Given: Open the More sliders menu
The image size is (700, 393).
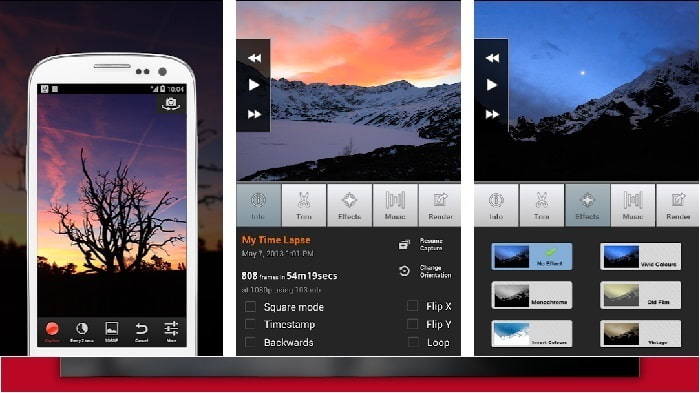Looking at the screenshot, I should [171, 328].
